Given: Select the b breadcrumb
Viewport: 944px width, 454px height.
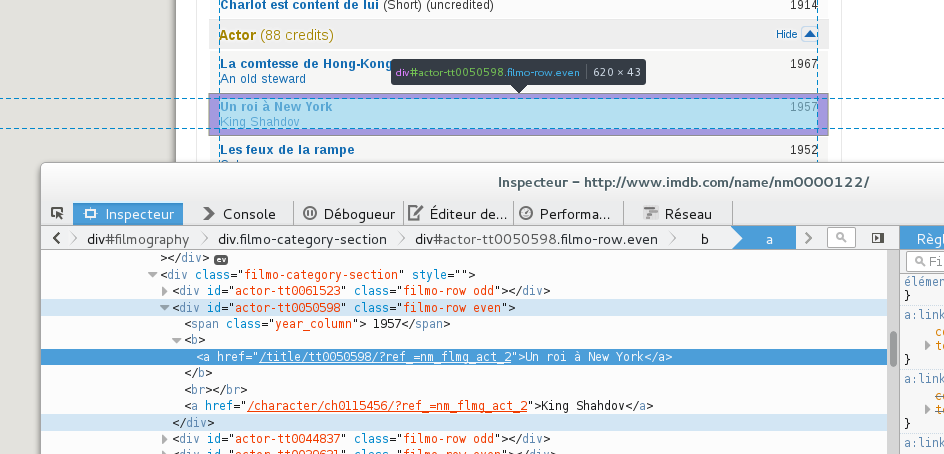Looking at the screenshot, I should pos(704,239).
